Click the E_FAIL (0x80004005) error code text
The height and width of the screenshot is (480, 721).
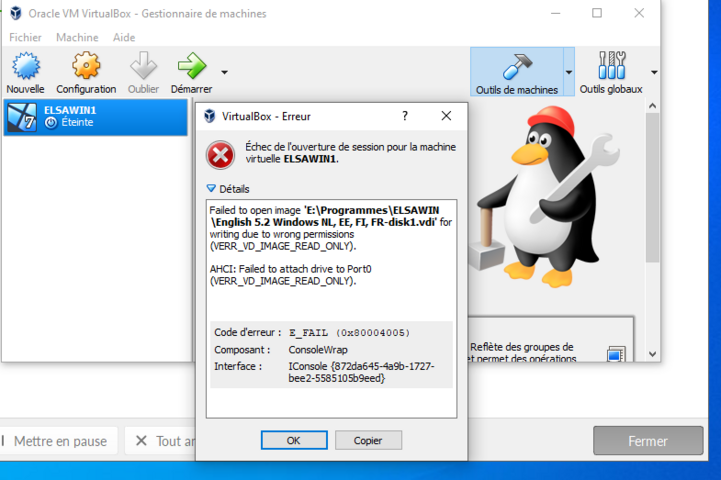[349, 332]
